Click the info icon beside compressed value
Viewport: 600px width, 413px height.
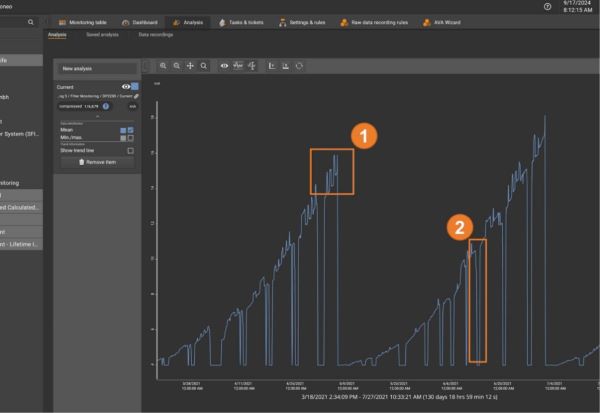(x=106, y=105)
